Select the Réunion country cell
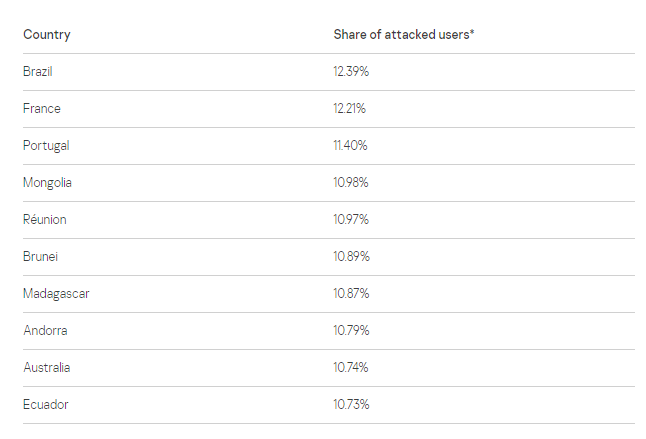Image resolution: width=646 pixels, height=439 pixels. click(x=45, y=219)
